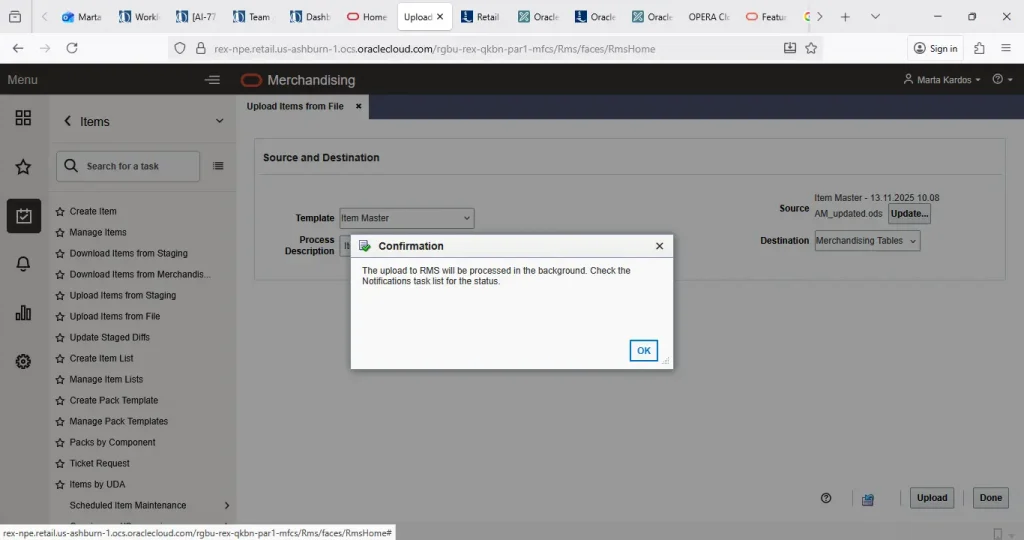Select the Create Item task
The height and width of the screenshot is (540, 1024).
(93, 212)
